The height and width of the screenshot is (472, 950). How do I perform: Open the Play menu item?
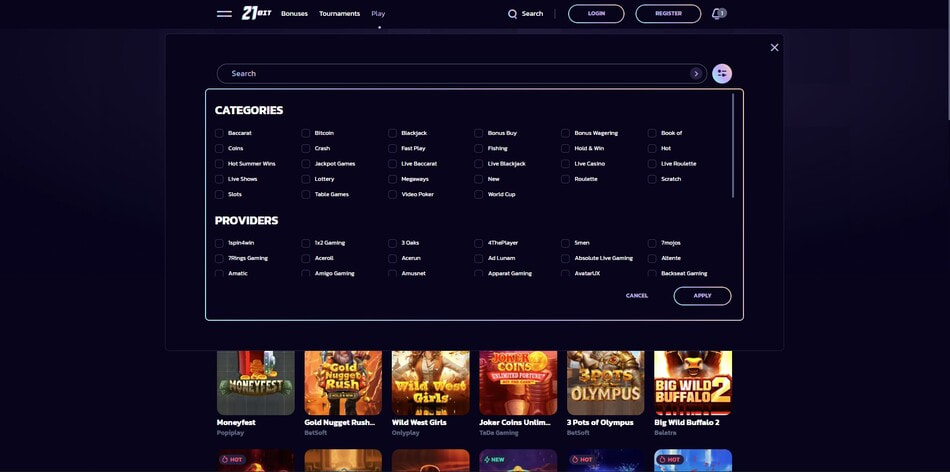pos(378,13)
